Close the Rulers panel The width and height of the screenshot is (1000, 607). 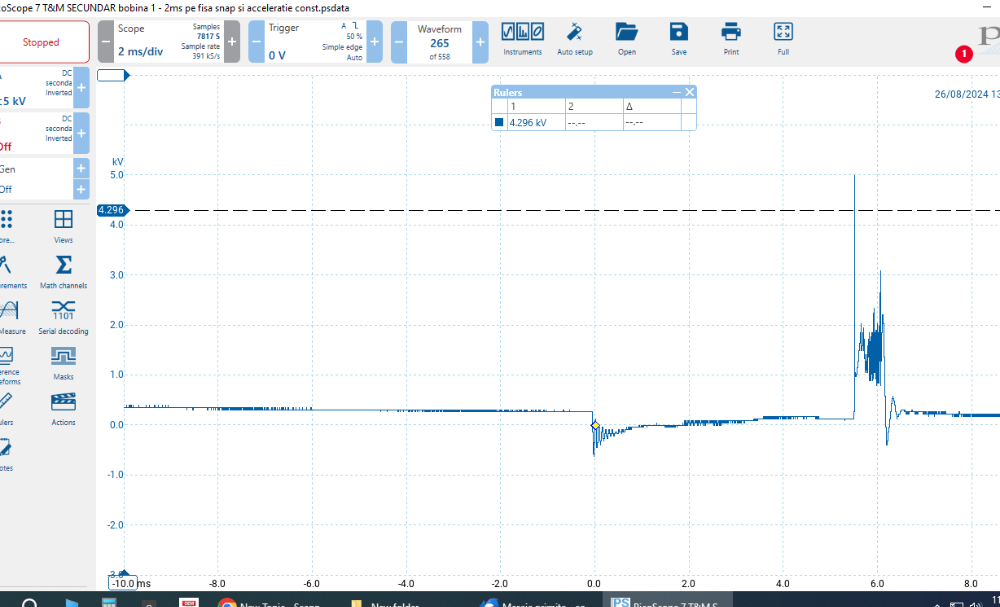[689, 92]
